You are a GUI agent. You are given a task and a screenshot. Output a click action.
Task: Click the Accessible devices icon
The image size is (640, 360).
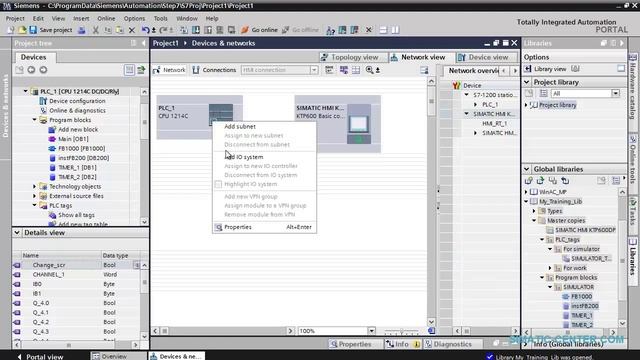pyautogui.click(x=330, y=30)
